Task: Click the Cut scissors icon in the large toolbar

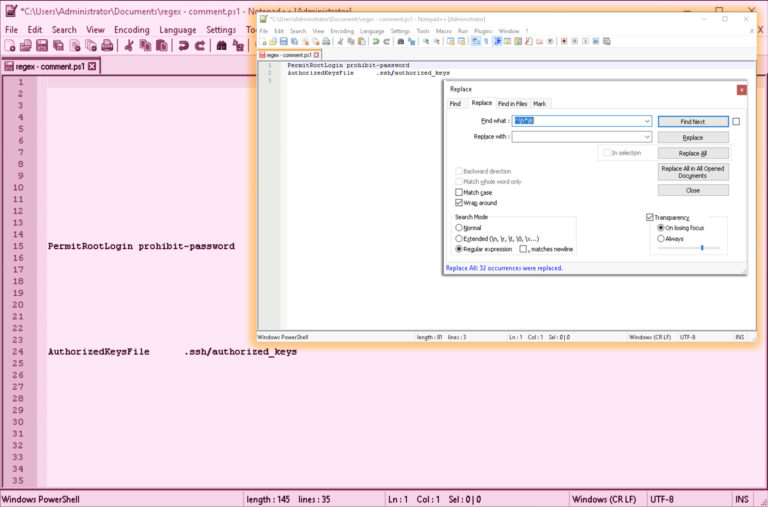Action: pyautogui.click(x=129, y=46)
